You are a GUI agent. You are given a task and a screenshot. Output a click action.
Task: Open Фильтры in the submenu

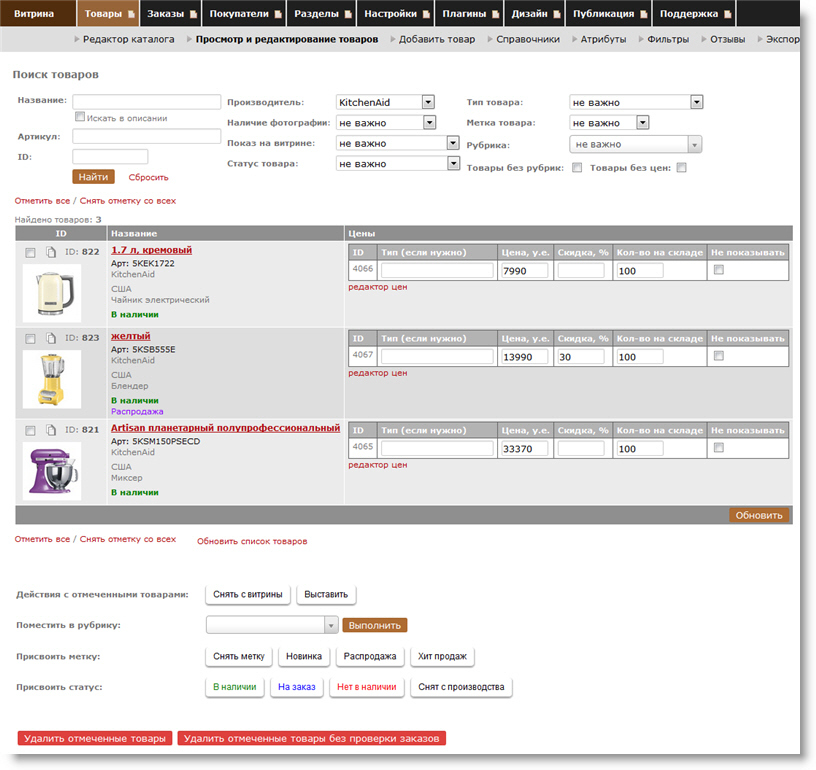click(668, 39)
